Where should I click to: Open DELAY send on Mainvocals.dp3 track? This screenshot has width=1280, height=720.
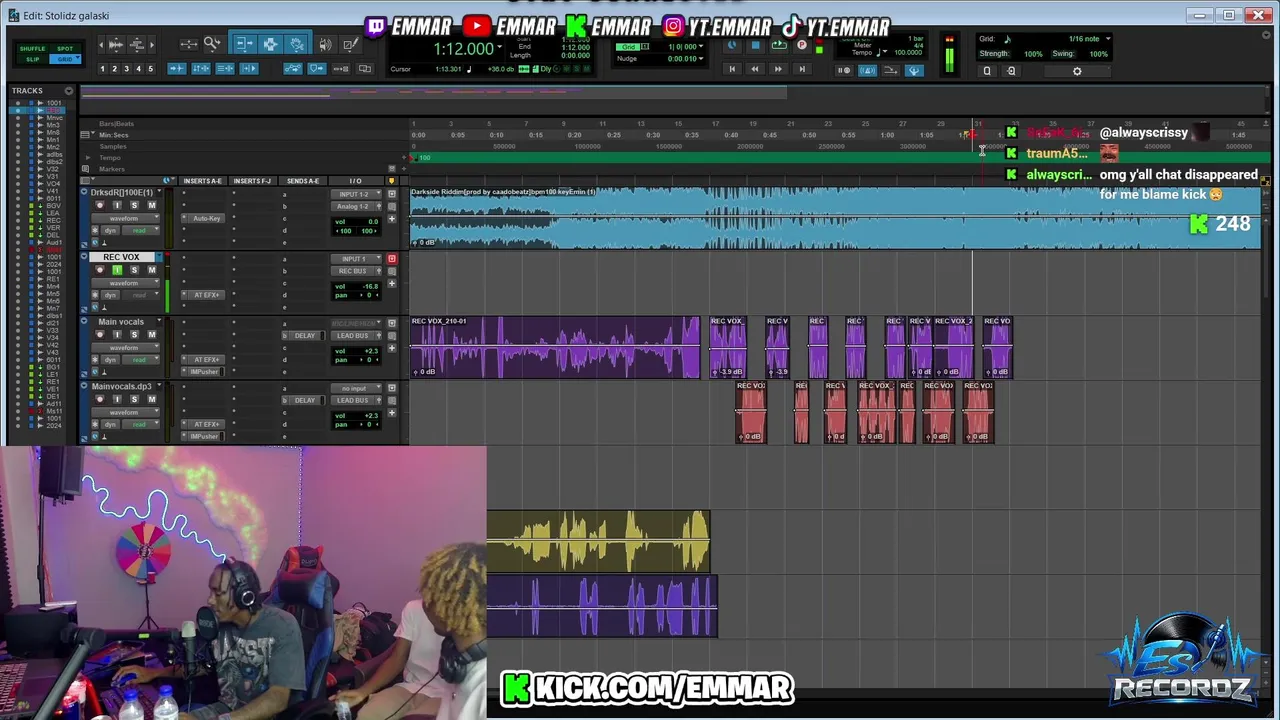303,400
